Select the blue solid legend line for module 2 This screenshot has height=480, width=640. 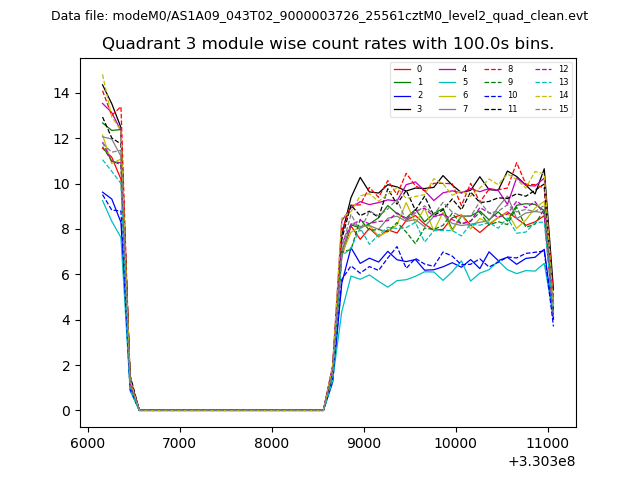402,95
